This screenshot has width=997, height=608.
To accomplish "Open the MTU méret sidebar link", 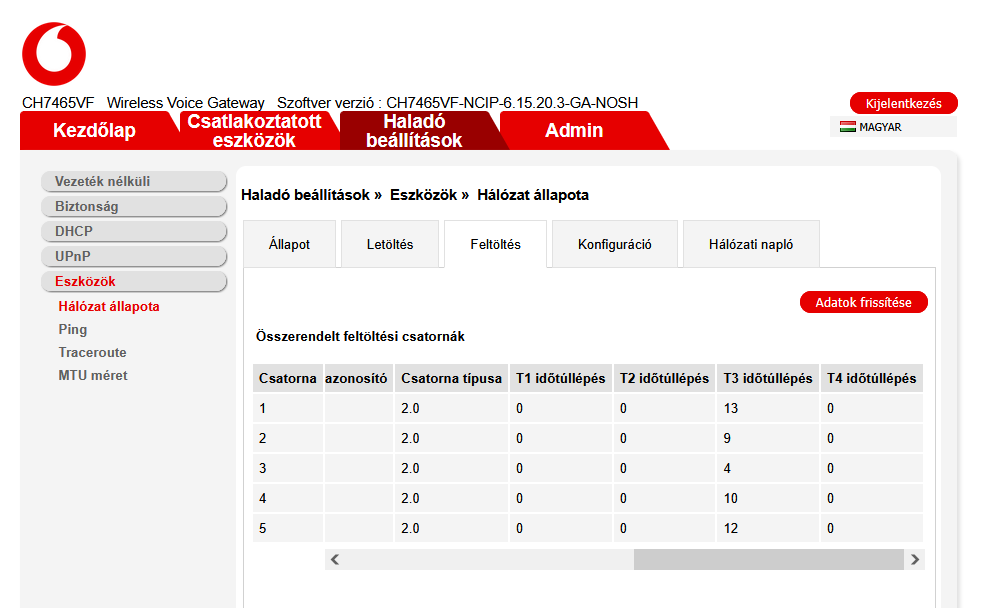I will [x=93, y=375].
